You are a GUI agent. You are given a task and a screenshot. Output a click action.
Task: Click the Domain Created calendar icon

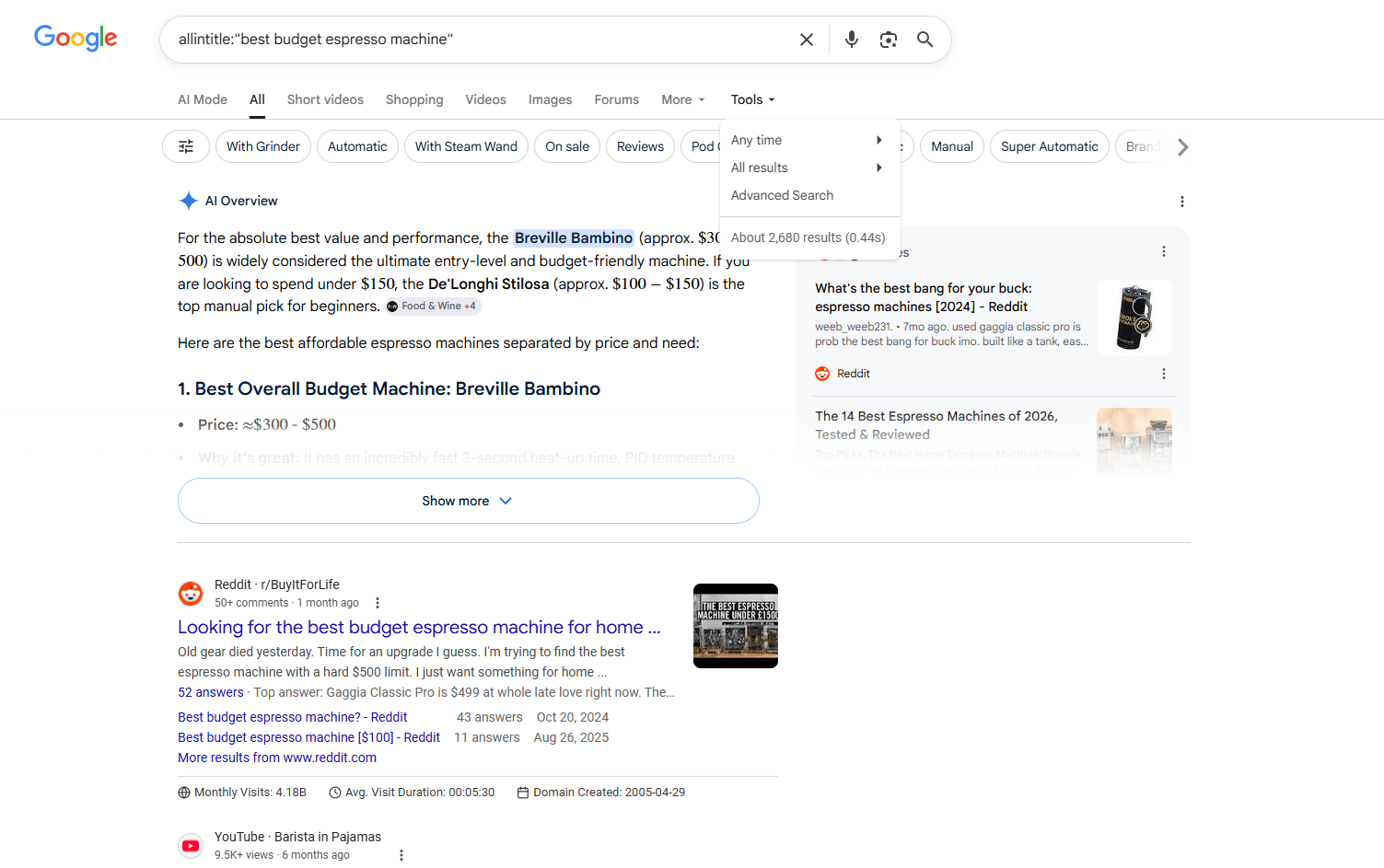523,793
